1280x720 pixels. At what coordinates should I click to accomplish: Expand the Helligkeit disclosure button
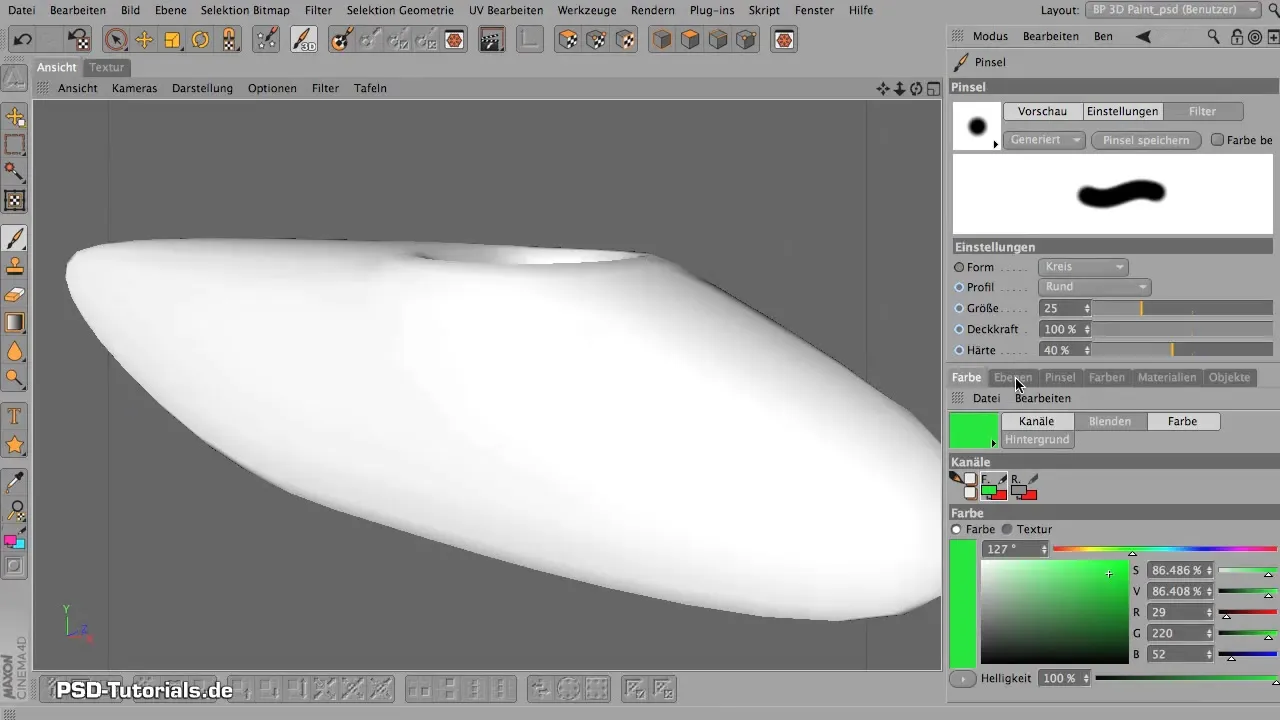click(x=963, y=678)
